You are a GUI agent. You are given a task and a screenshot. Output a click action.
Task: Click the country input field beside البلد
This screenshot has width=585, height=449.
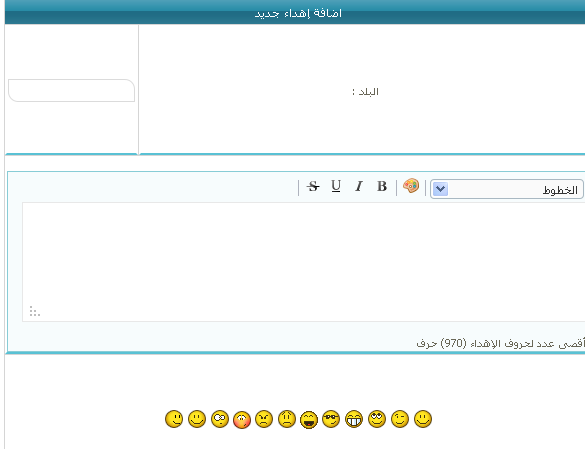71,90
